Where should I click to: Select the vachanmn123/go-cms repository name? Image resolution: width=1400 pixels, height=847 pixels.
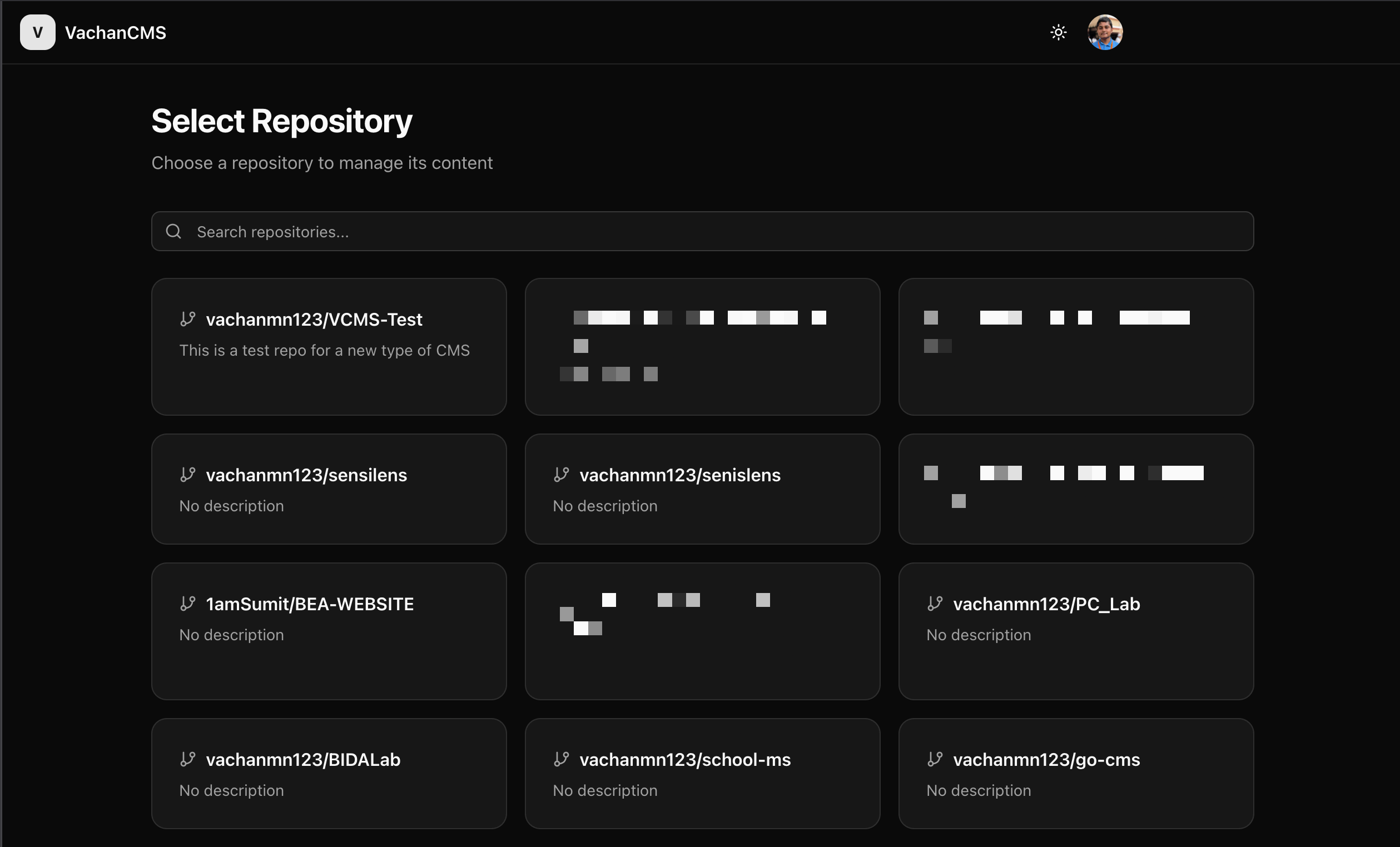point(1046,760)
